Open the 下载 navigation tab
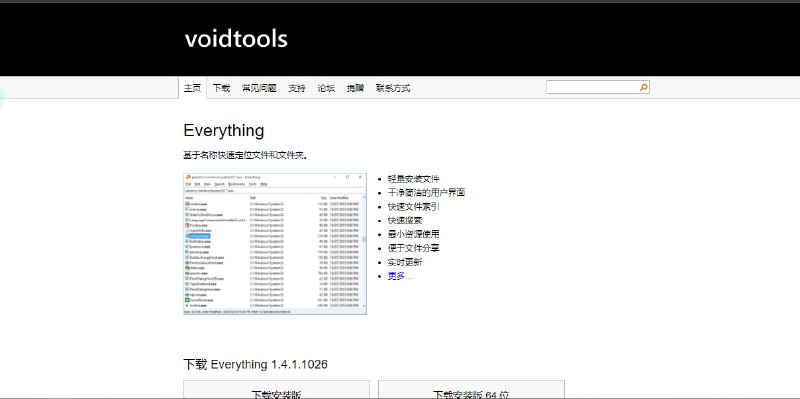Screen dimensions: 800x399 pyautogui.click(x=221, y=88)
